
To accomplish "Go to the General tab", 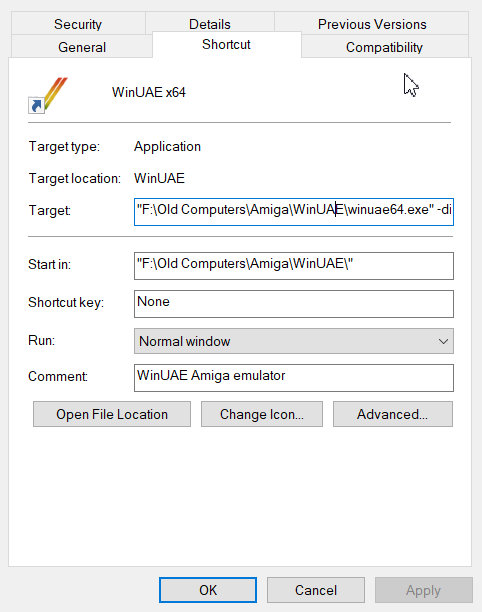I will [x=82, y=47].
